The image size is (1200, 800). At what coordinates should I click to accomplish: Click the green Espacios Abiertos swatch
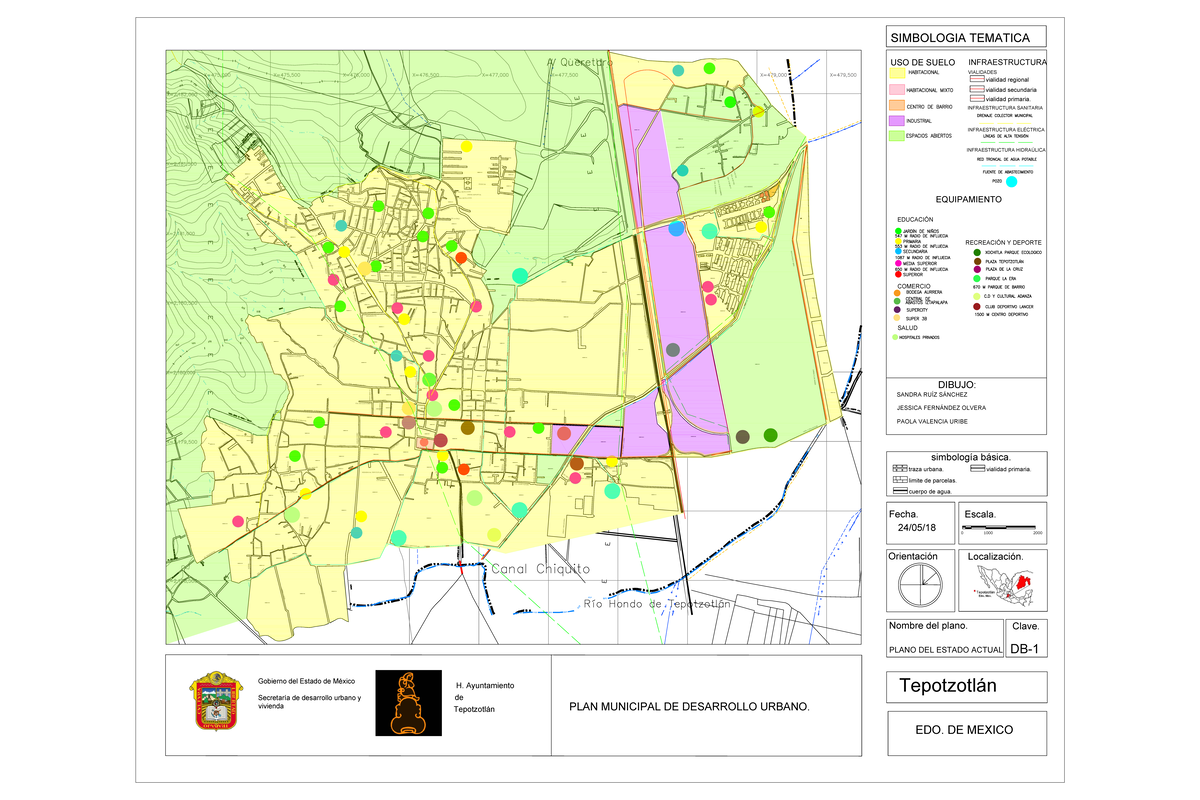coord(897,136)
